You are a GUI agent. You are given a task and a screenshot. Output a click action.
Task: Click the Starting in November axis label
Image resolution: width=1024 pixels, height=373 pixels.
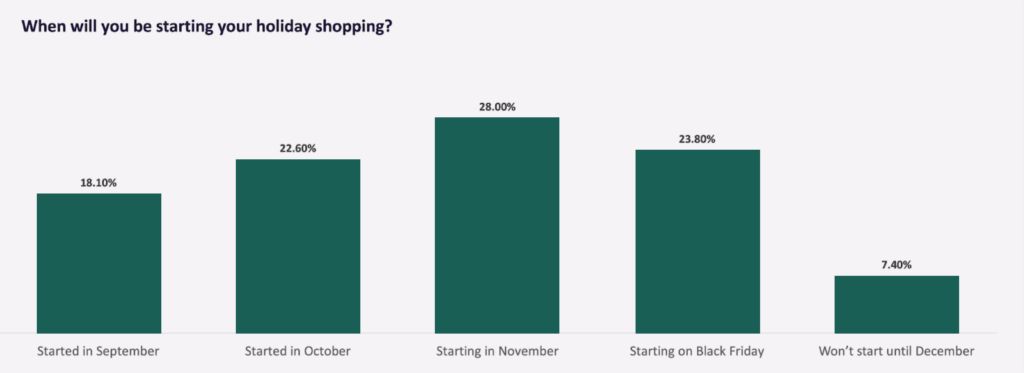pos(497,351)
